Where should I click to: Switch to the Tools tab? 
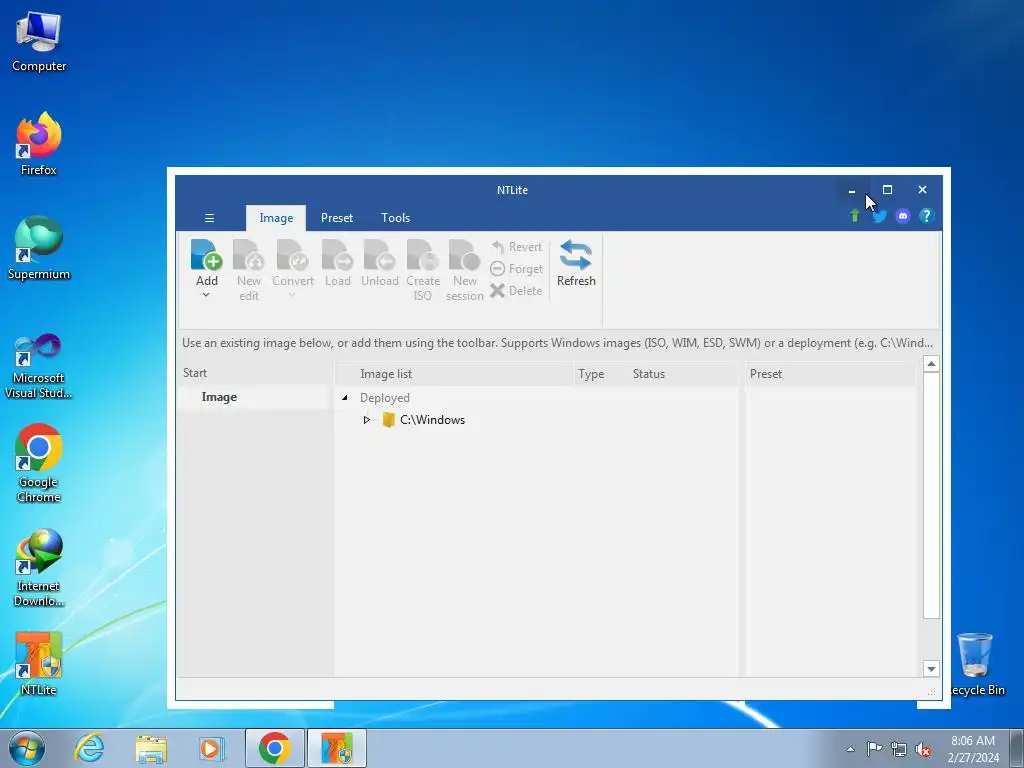pos(396,218)
